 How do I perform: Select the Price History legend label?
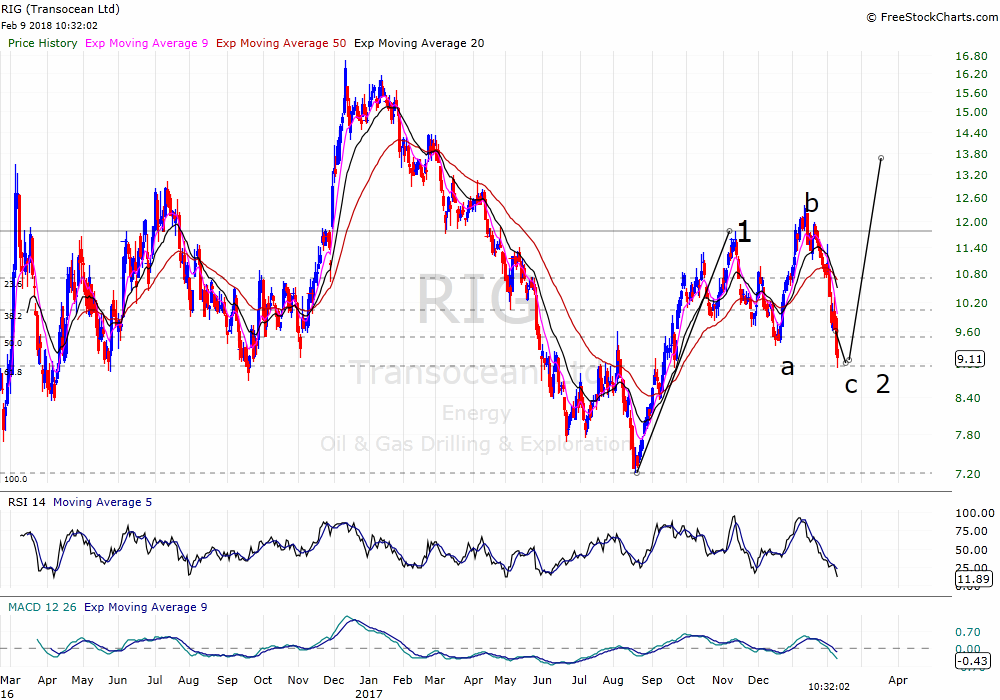point(43,43)
